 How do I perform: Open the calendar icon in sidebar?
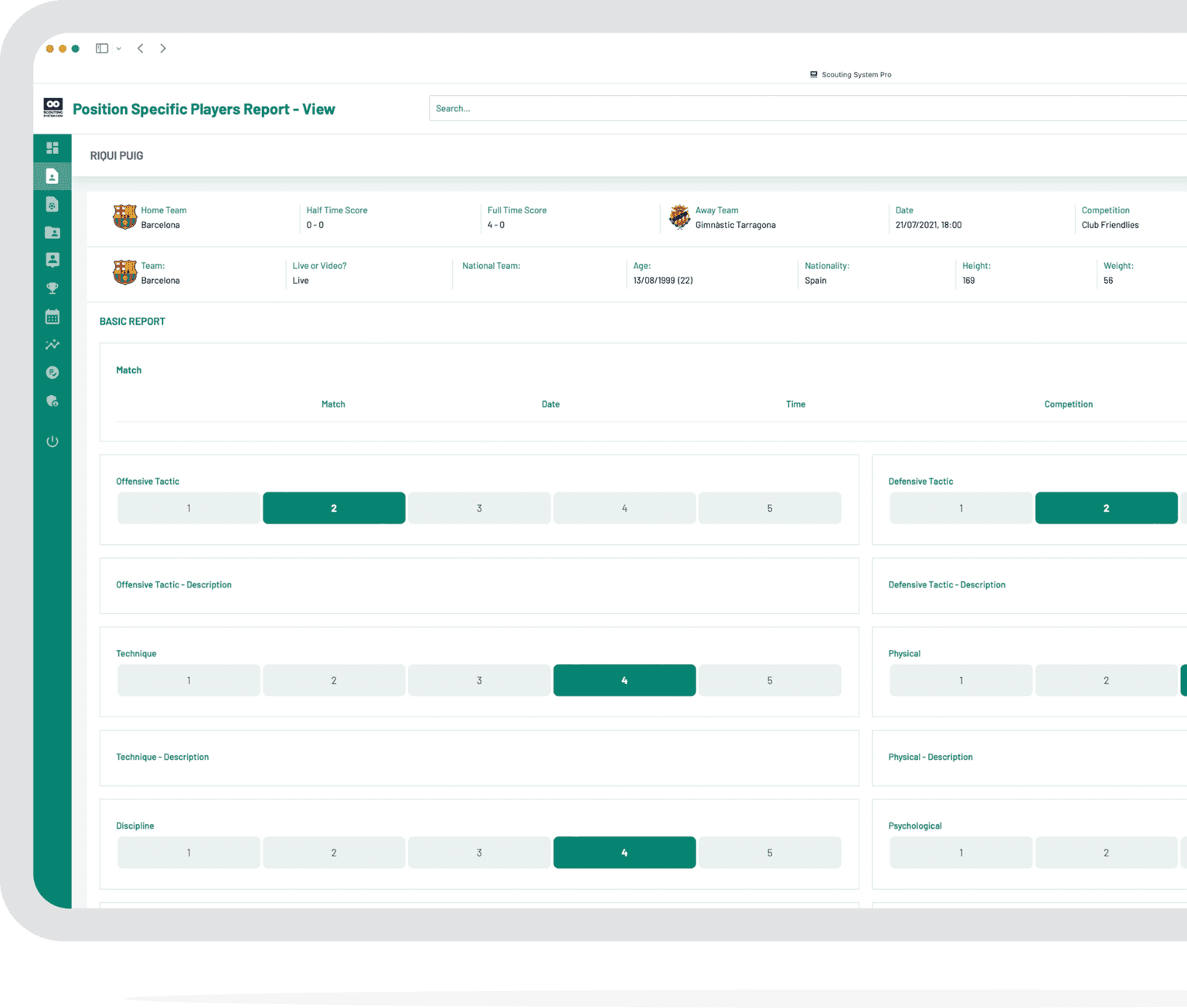[53, 316]
